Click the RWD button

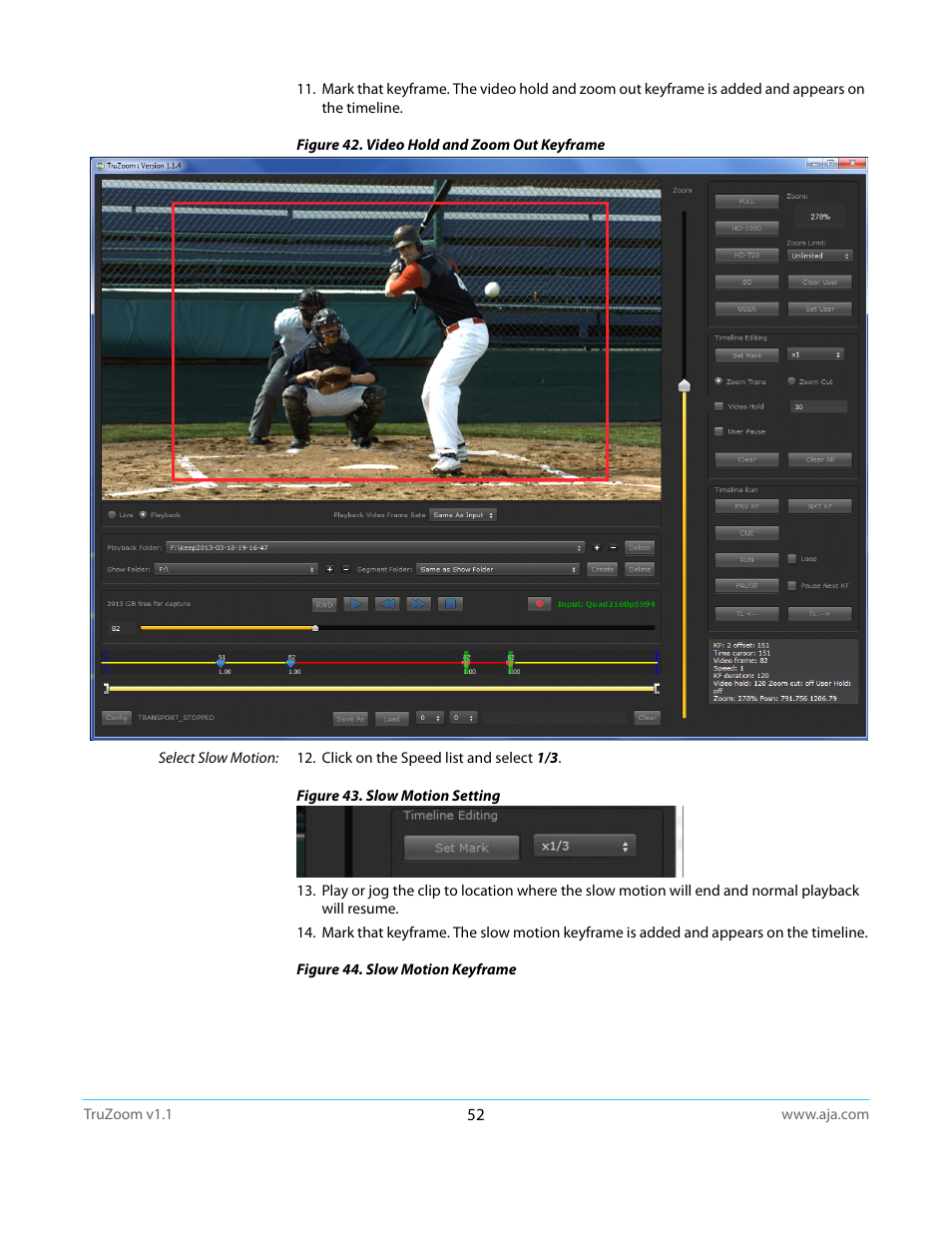click(x=324, y=604)
